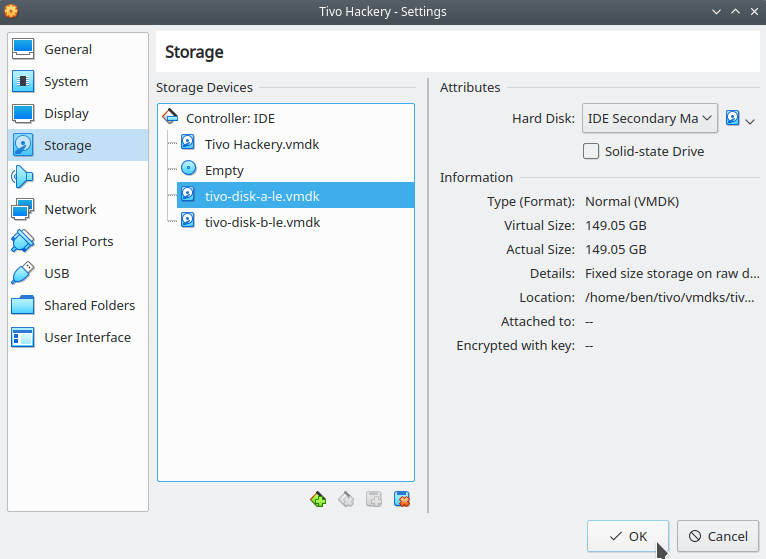
Task: Expand the disk chooser arrow menu
Action: (x=750, y=121)
